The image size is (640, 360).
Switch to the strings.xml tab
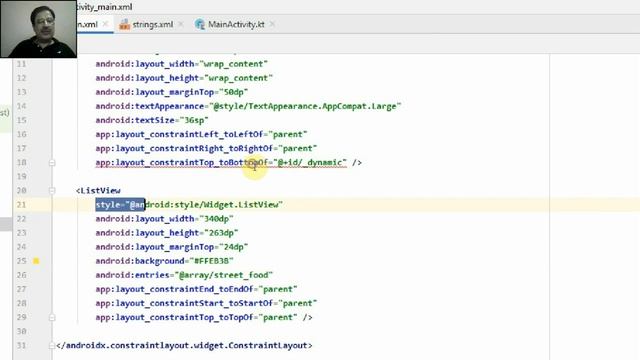[x=152, y=24]
